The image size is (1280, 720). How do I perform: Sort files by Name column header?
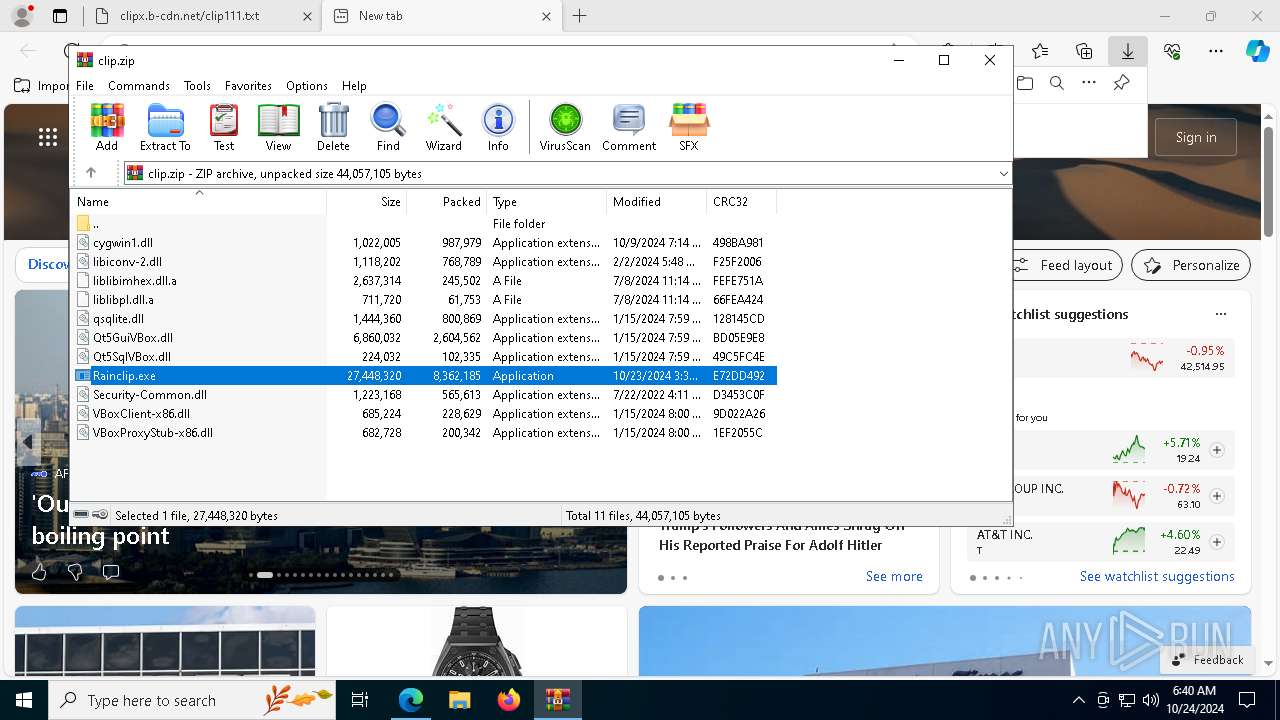point(199,202)
